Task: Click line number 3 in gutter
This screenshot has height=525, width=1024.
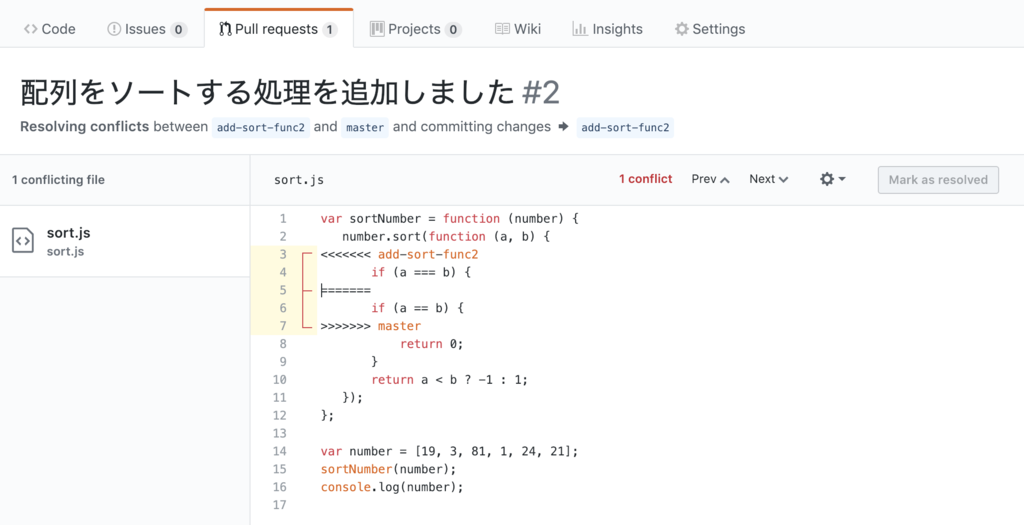Action: 283,254
